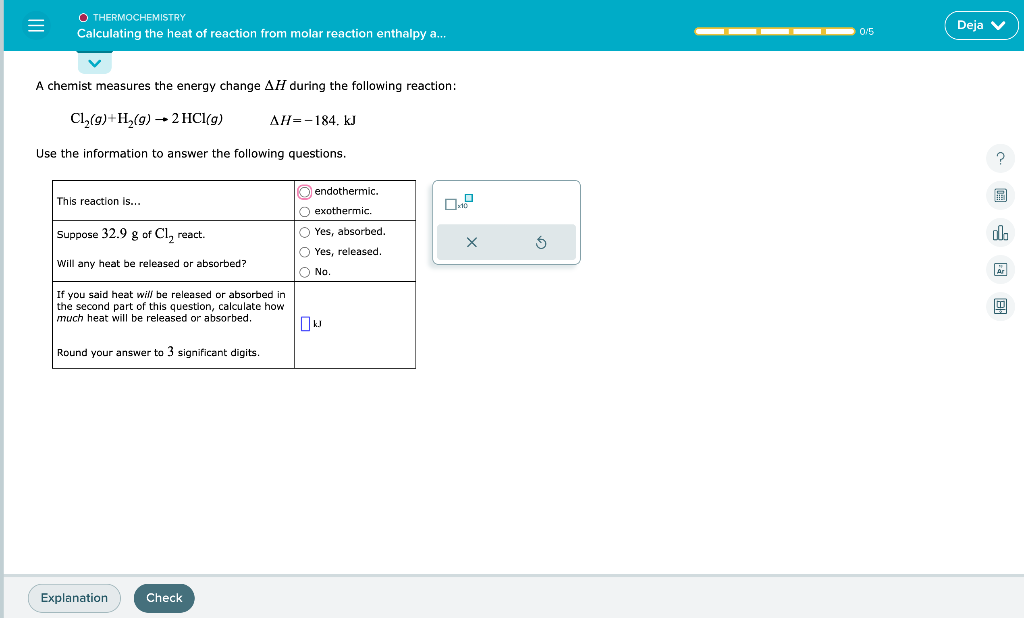Image resolution: width=1024 pixels, height=618 pixels.
Task: Open the resources/reference book icon
Action: [x=1000, y=306]
